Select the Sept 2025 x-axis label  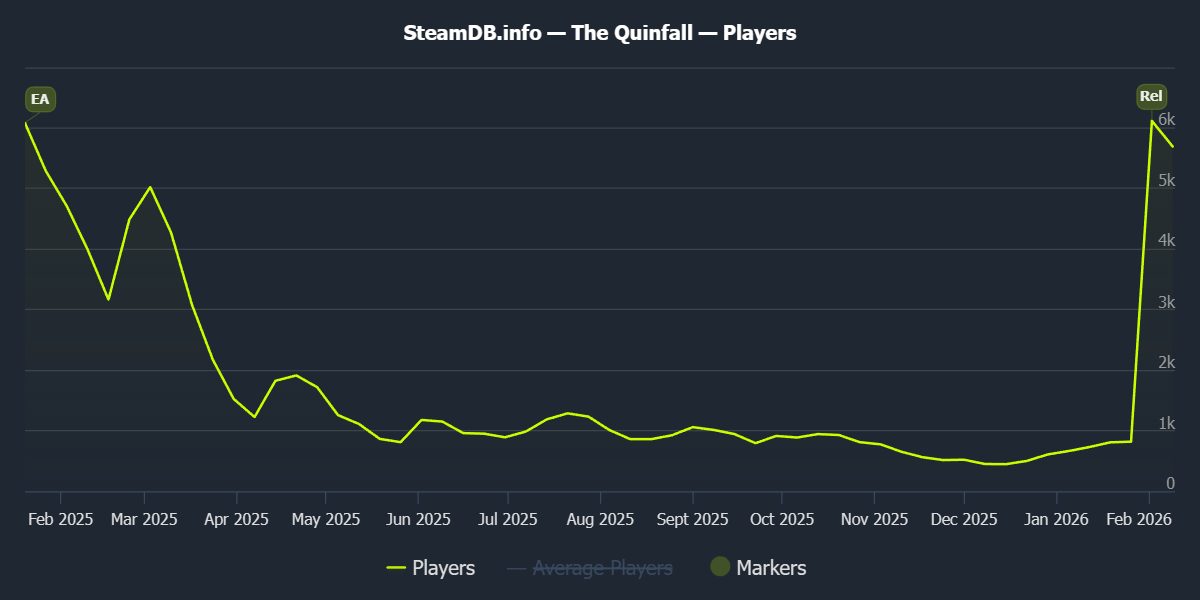[692, 519]
